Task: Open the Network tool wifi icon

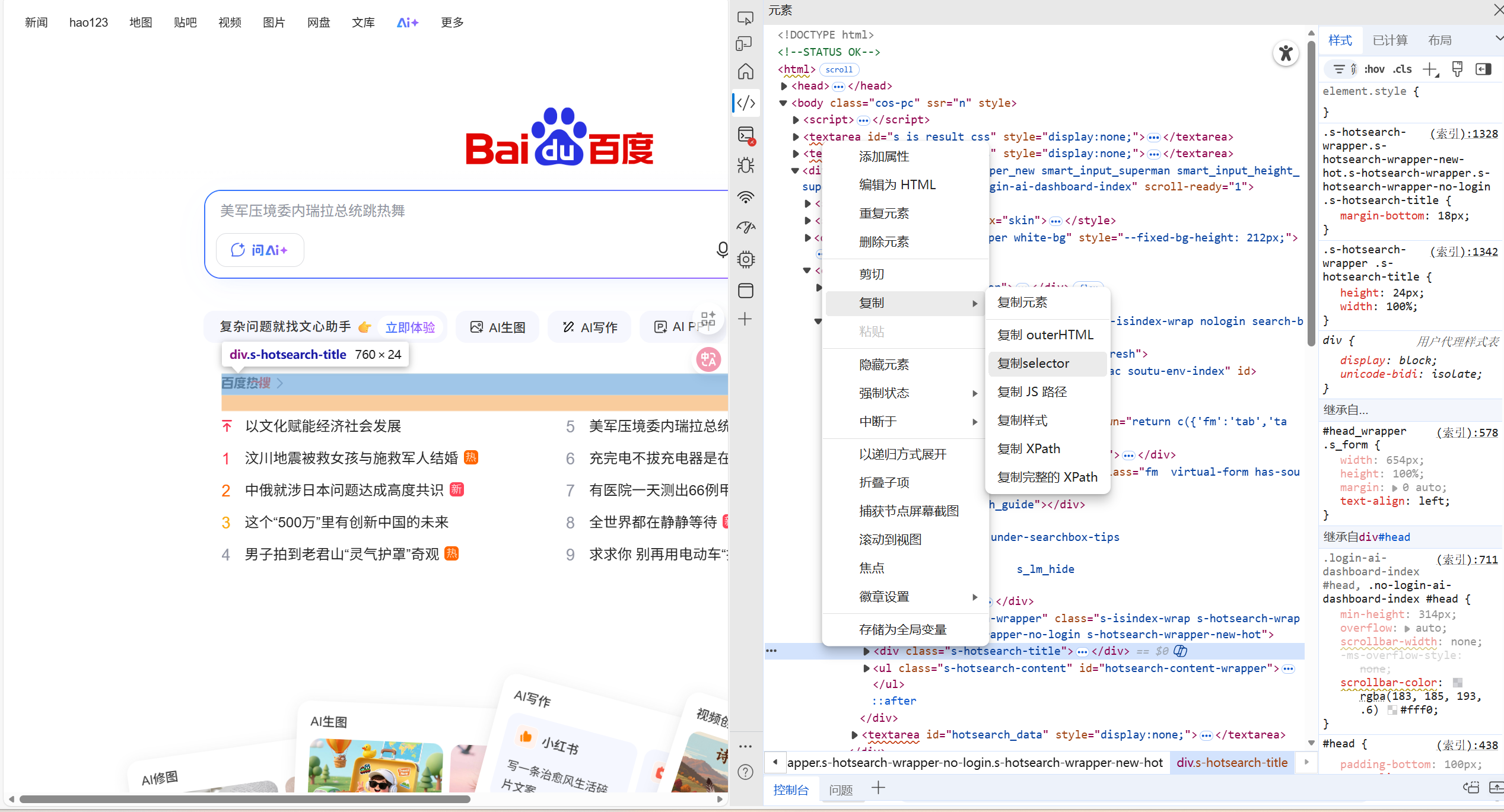Action: [746, 196]
